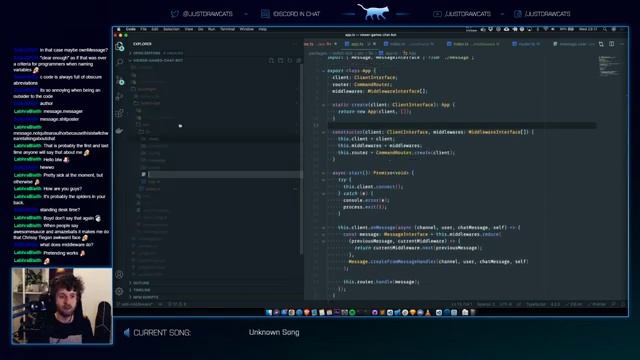The image size is (640, 360).
Task: Open the Run and Debug view icon
Action: tap(120, 96)
